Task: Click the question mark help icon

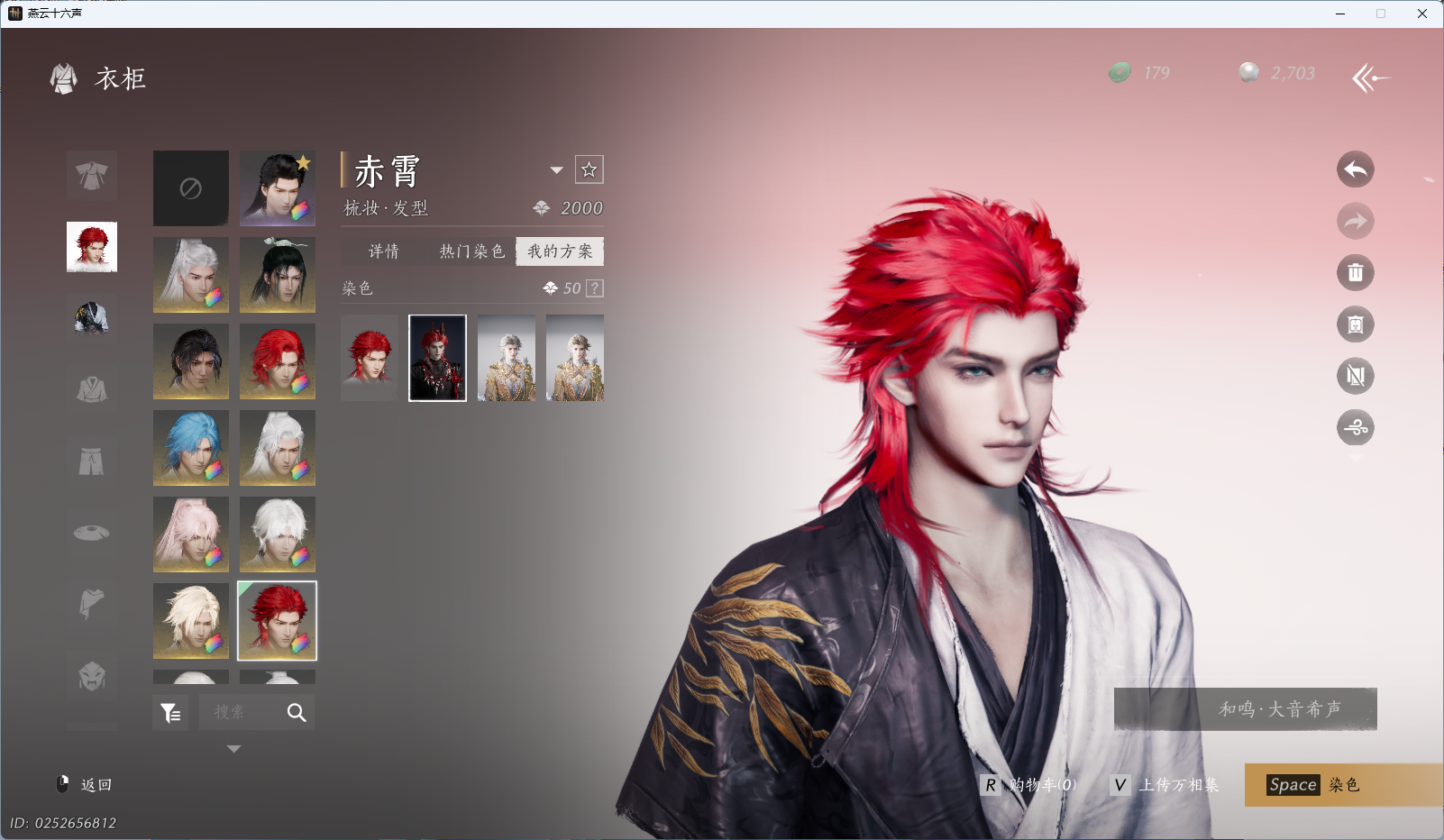Action: 595,288
